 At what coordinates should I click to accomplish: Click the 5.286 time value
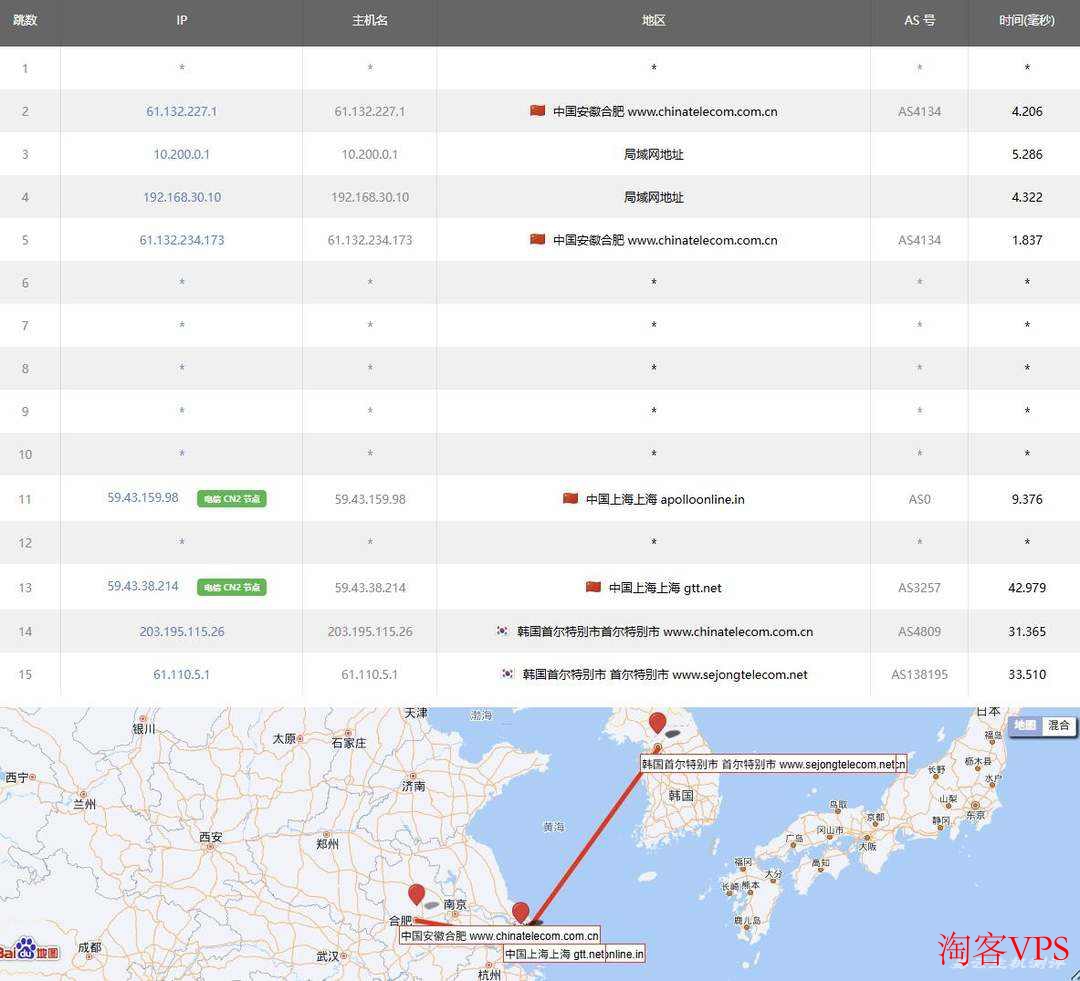[x=1027, y=154]
